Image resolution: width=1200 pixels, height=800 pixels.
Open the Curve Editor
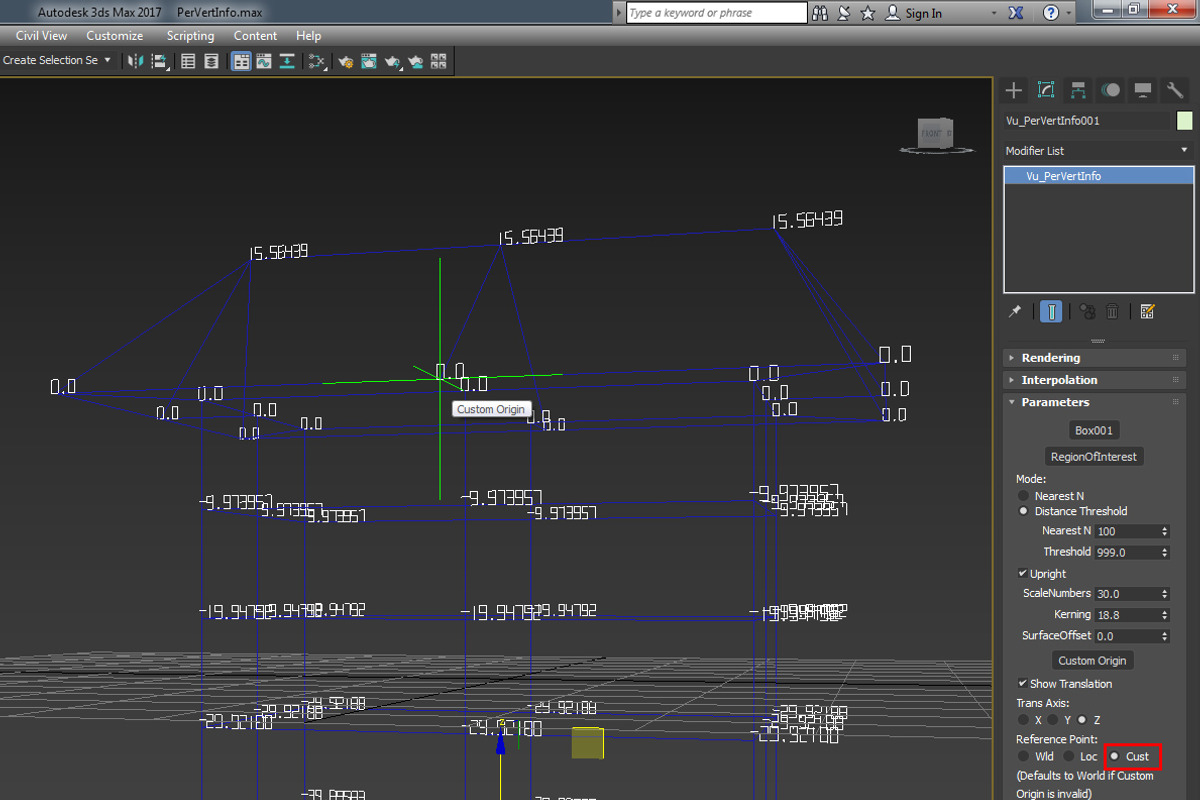264,61
